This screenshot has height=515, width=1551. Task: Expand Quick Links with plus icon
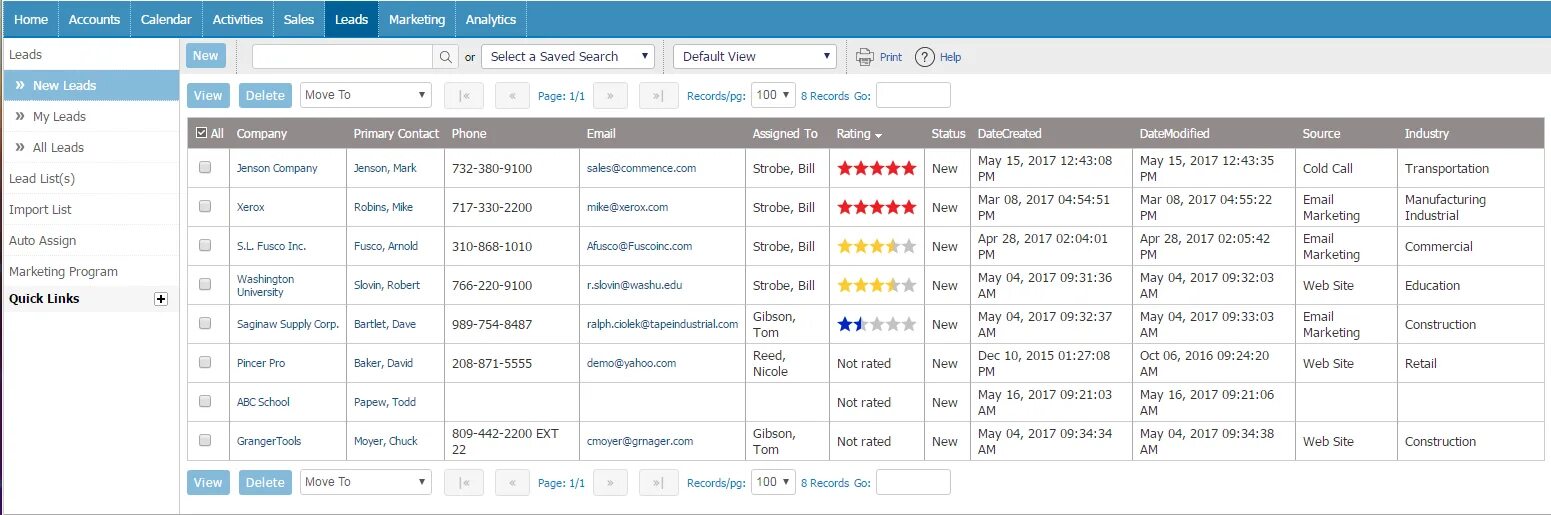pyautogui.click(x=161, y=299)
